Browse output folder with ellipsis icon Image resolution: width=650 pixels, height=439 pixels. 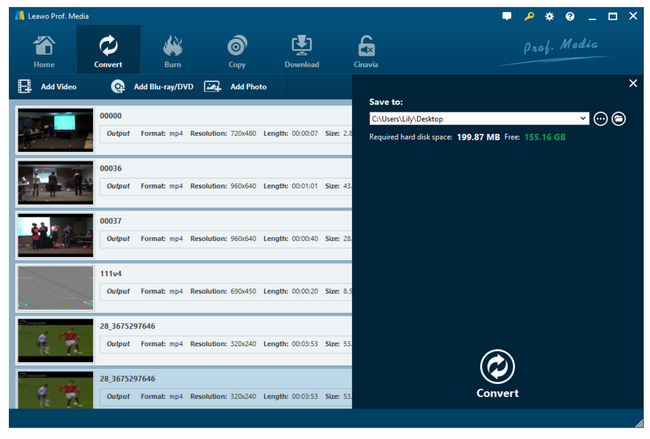(x=600, y=119)
